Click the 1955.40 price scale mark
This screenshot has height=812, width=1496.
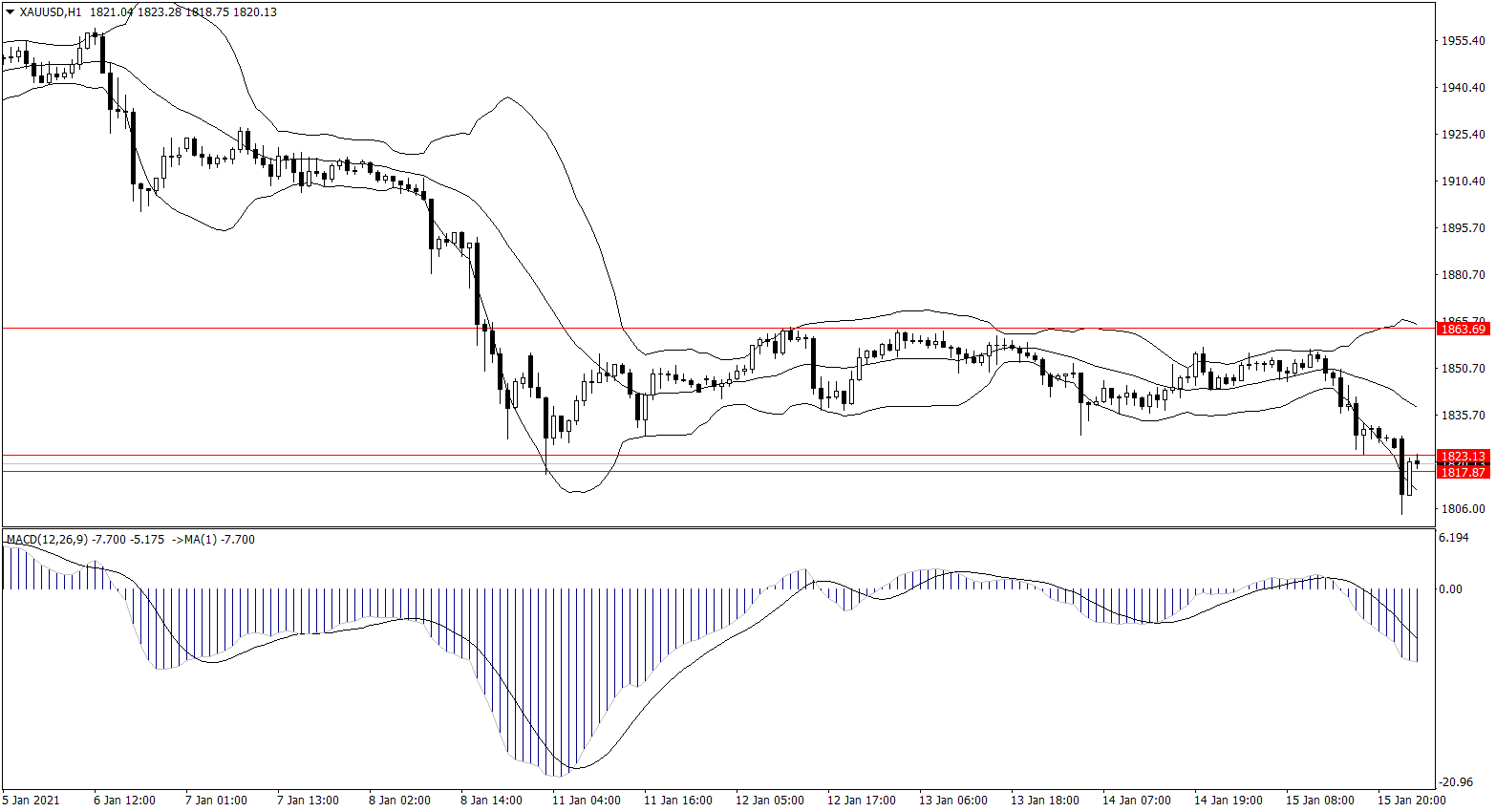[1463, 41]
